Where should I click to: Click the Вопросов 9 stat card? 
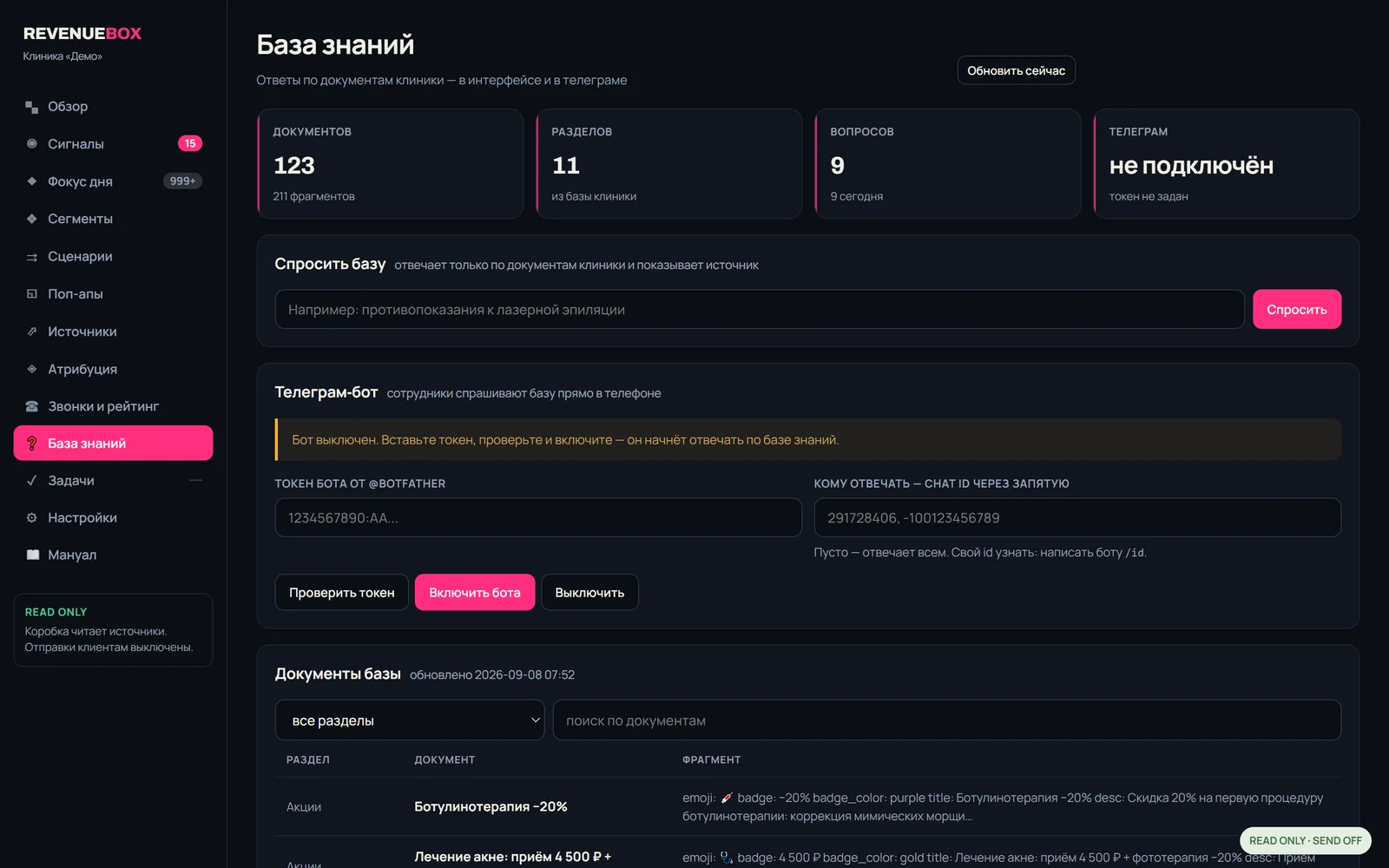[x=947, y=163]
